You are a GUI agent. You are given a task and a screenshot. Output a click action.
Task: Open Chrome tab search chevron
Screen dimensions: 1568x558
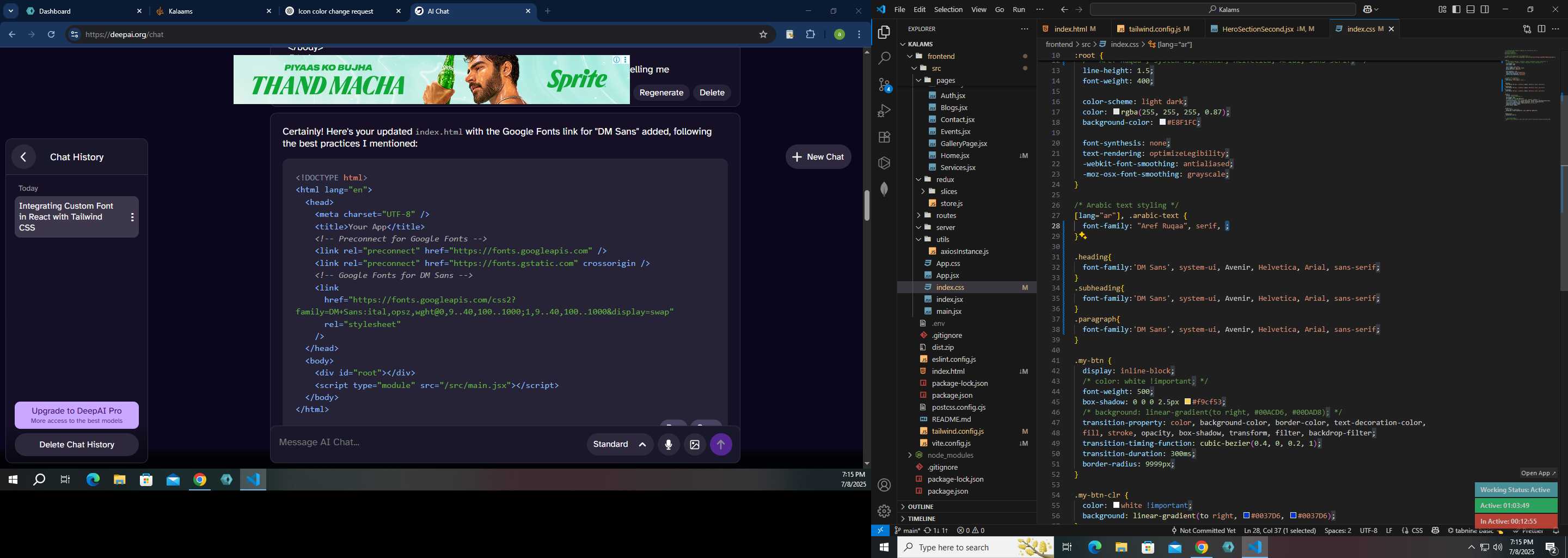tap(11, 11)
